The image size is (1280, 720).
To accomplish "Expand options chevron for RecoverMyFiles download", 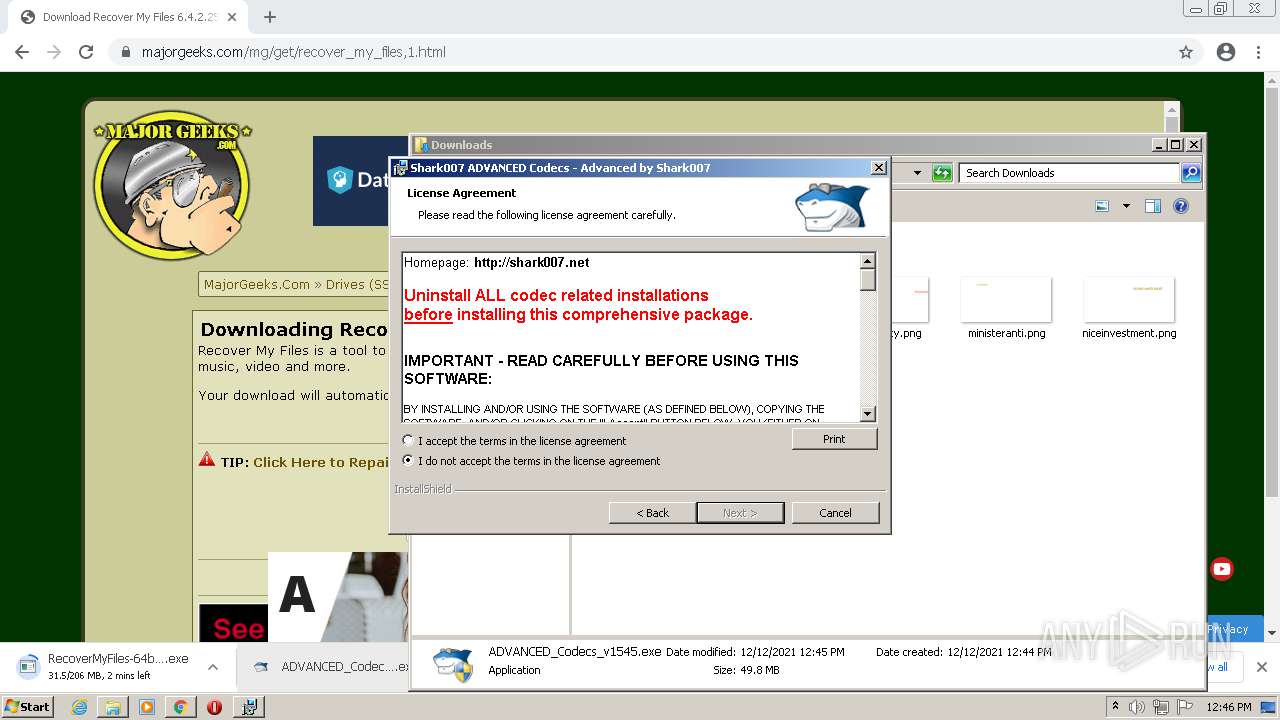I will point(213,666).
